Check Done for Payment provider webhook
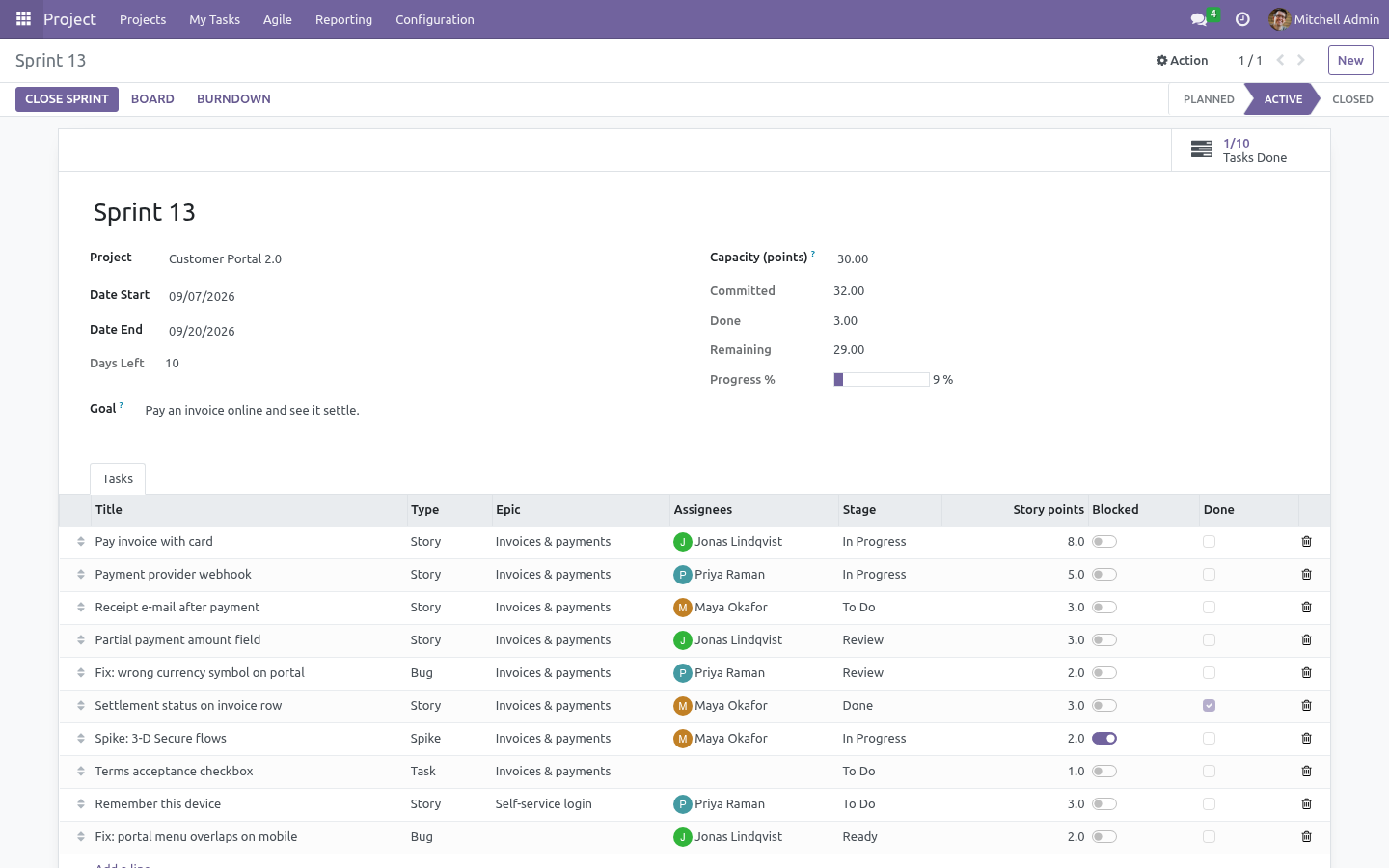The width and height of the screenshot is (1389, 868). [x=1209, y=575]
